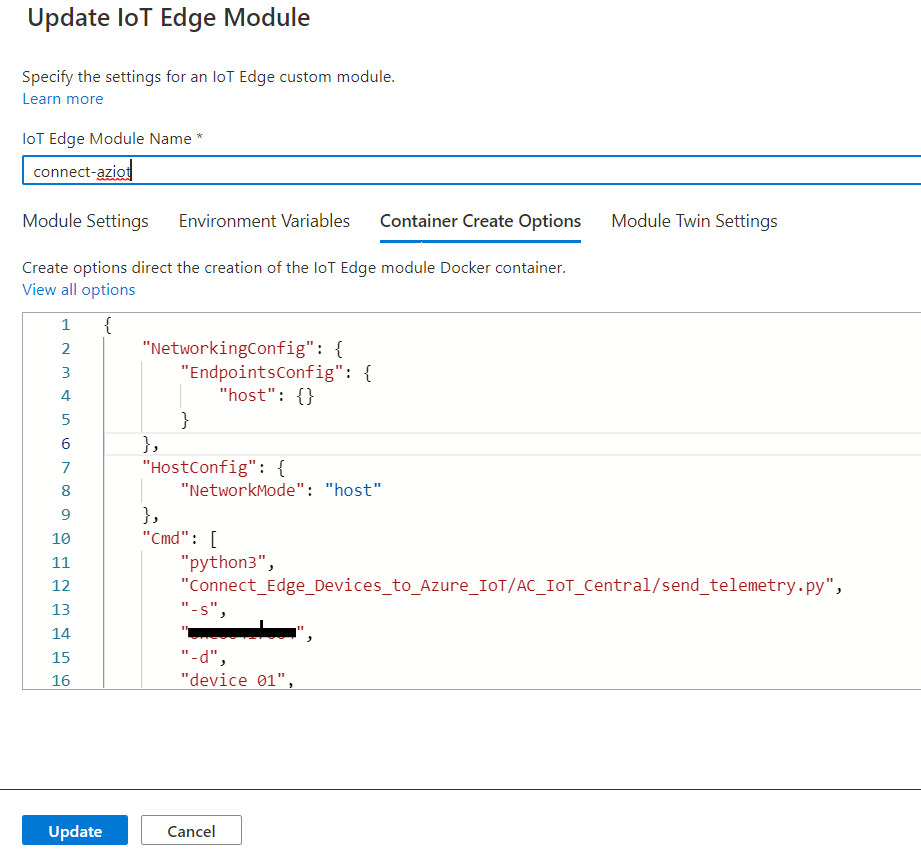This screenshot has width=921, height=855.
Task: Click the Cancel button
Action: point(191,831)
